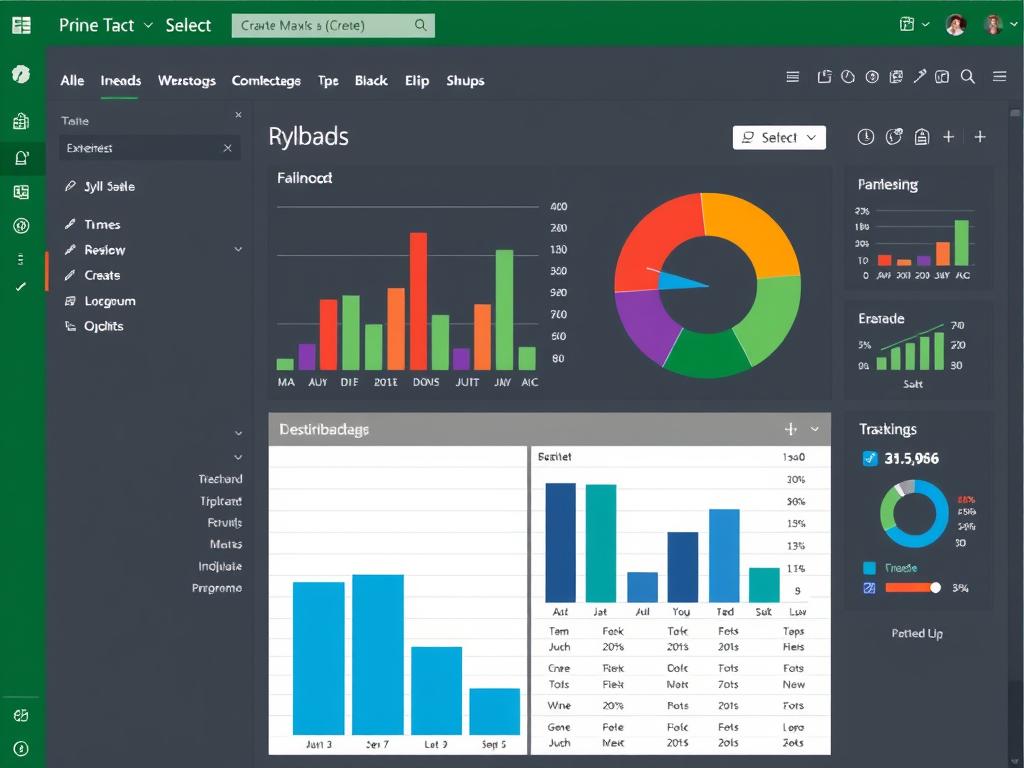Switch to the Elip tab
Screen dimensions: 1024x768
click(x=417, y=80)
